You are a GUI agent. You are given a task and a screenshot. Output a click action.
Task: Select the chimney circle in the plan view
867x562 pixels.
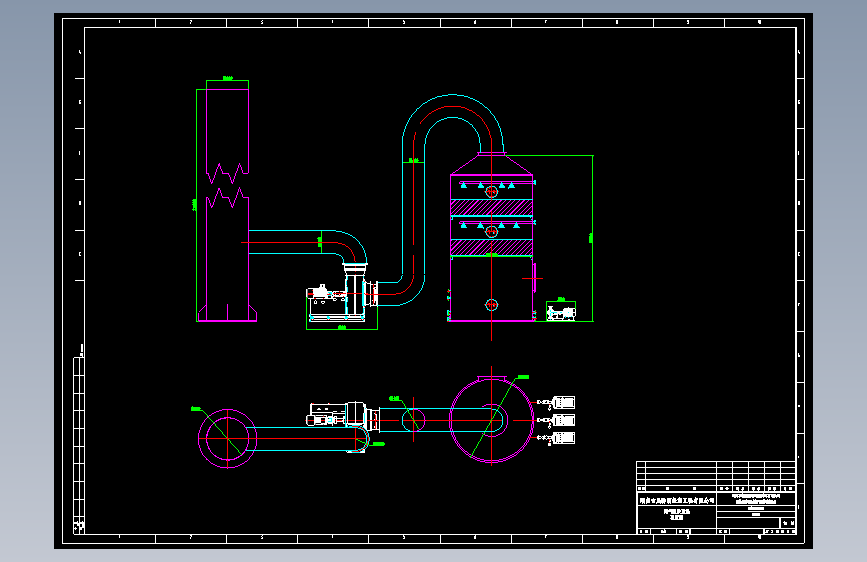pyautogui.click(x=227, y=438)
